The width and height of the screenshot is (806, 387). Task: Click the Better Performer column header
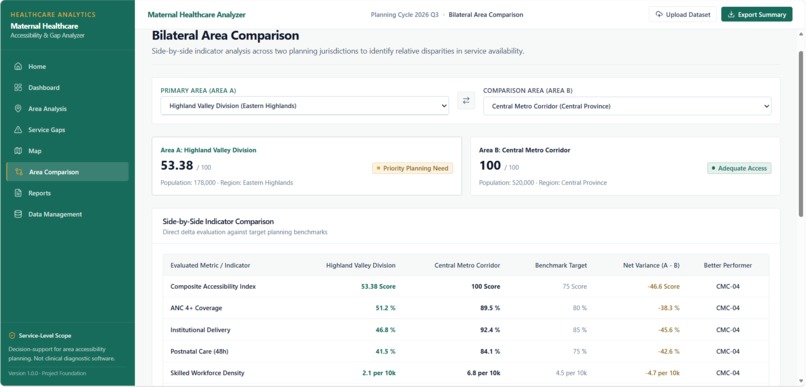(728, 265)
